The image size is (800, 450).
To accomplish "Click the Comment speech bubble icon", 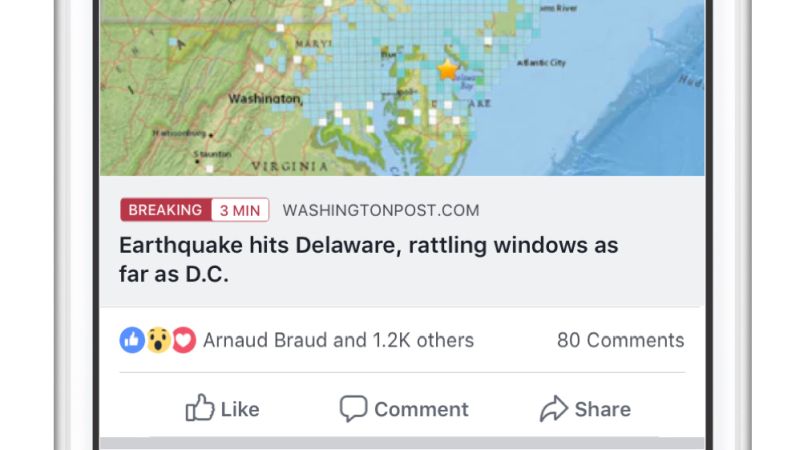I will pos(353,408).
